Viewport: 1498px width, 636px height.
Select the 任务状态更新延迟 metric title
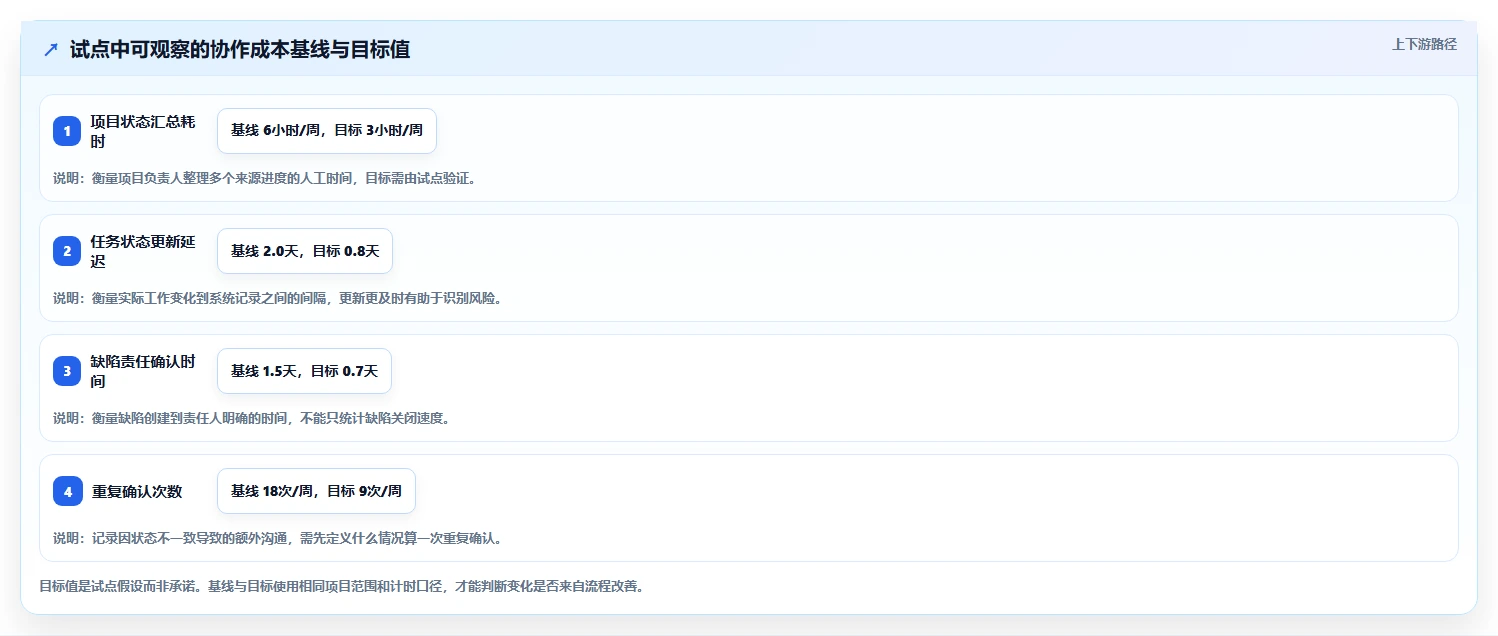[143, 251]
